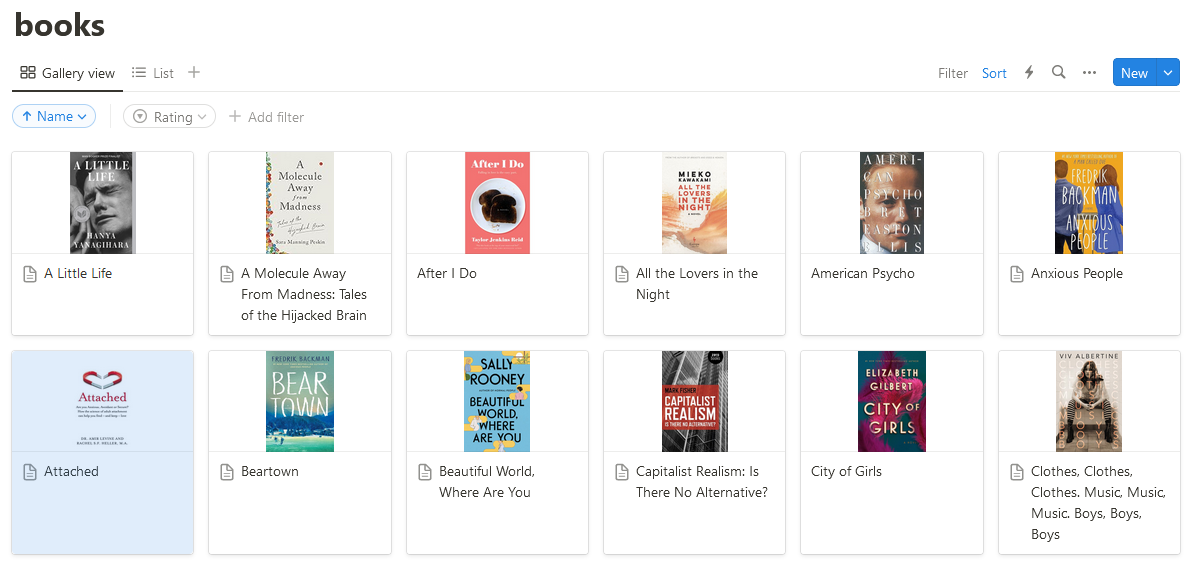
Task: Click page icon beside Anxious People
Action: point(1017,274)
